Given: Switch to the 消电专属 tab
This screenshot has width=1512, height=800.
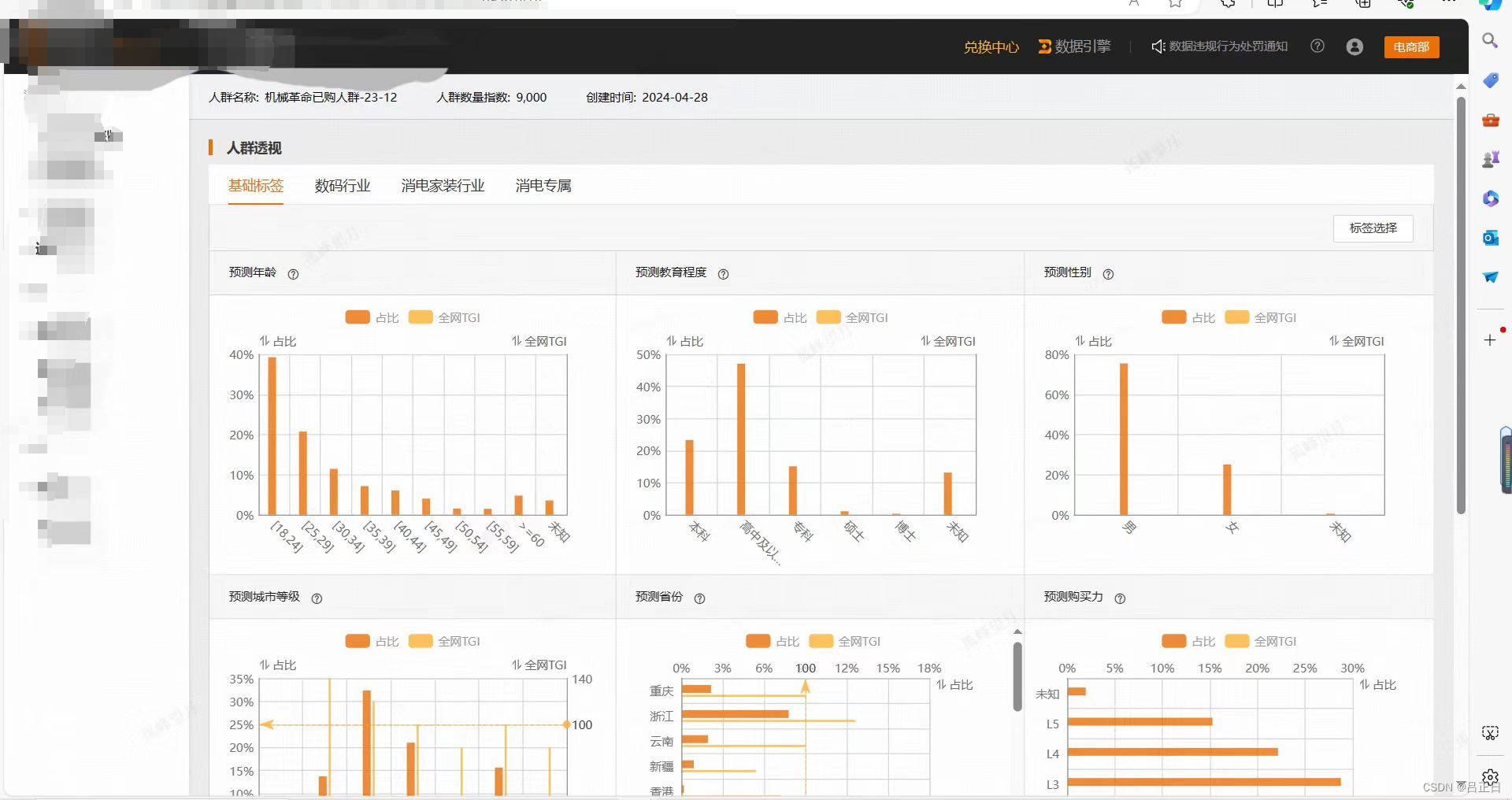Looking at the screenshot, I should (x=543, y=186).
